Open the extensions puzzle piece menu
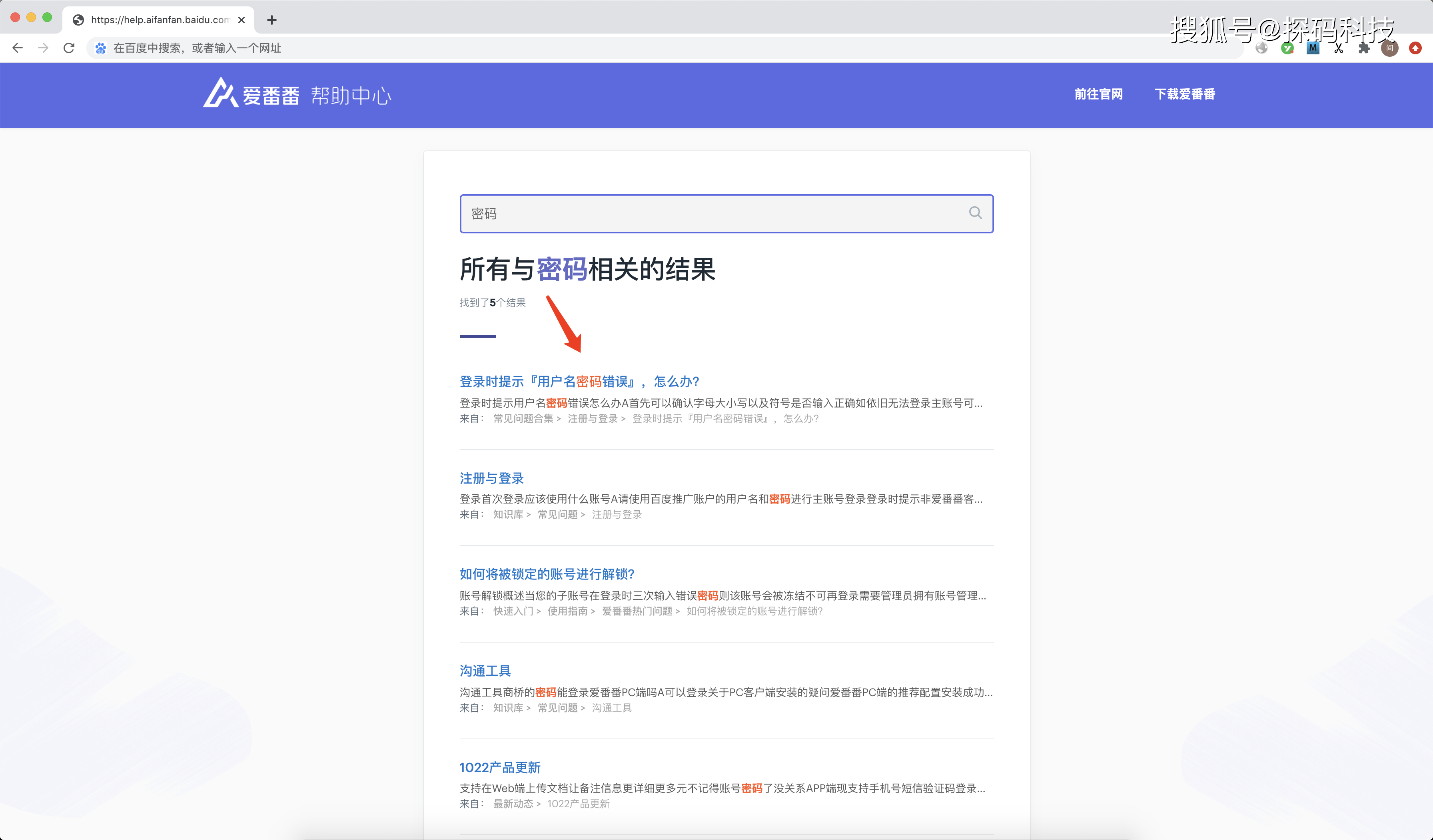The height and width of the screenshot is (840, 1433). 1364,49
